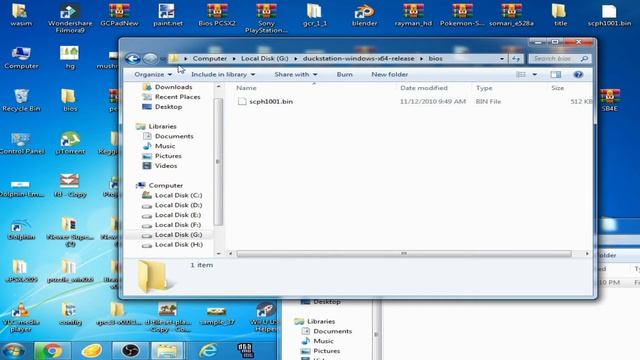Screen dimensions: 640x360
Task: Refresh the bios folder address bar
Action: click(516, 59)
